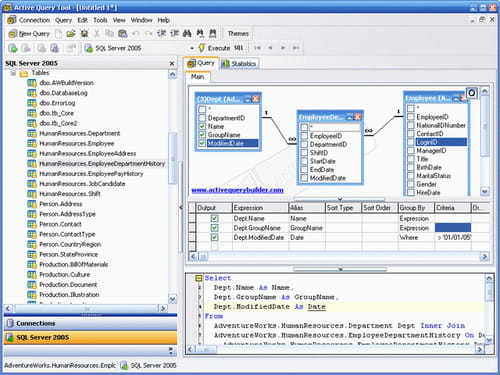The height and width of the screenshot is (375, 500).
Task: Uncheck GroupName checkbox in Dept table
Action: click(202, 135)
